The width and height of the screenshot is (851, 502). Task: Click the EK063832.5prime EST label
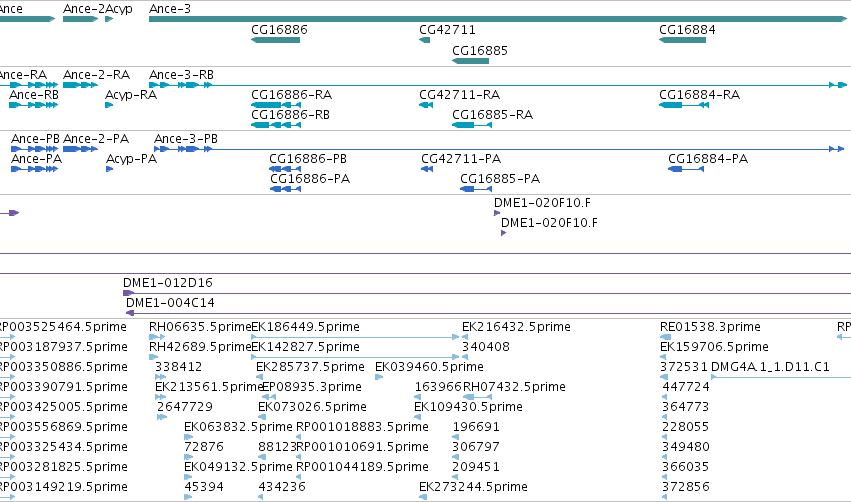[x=238, y=427]
